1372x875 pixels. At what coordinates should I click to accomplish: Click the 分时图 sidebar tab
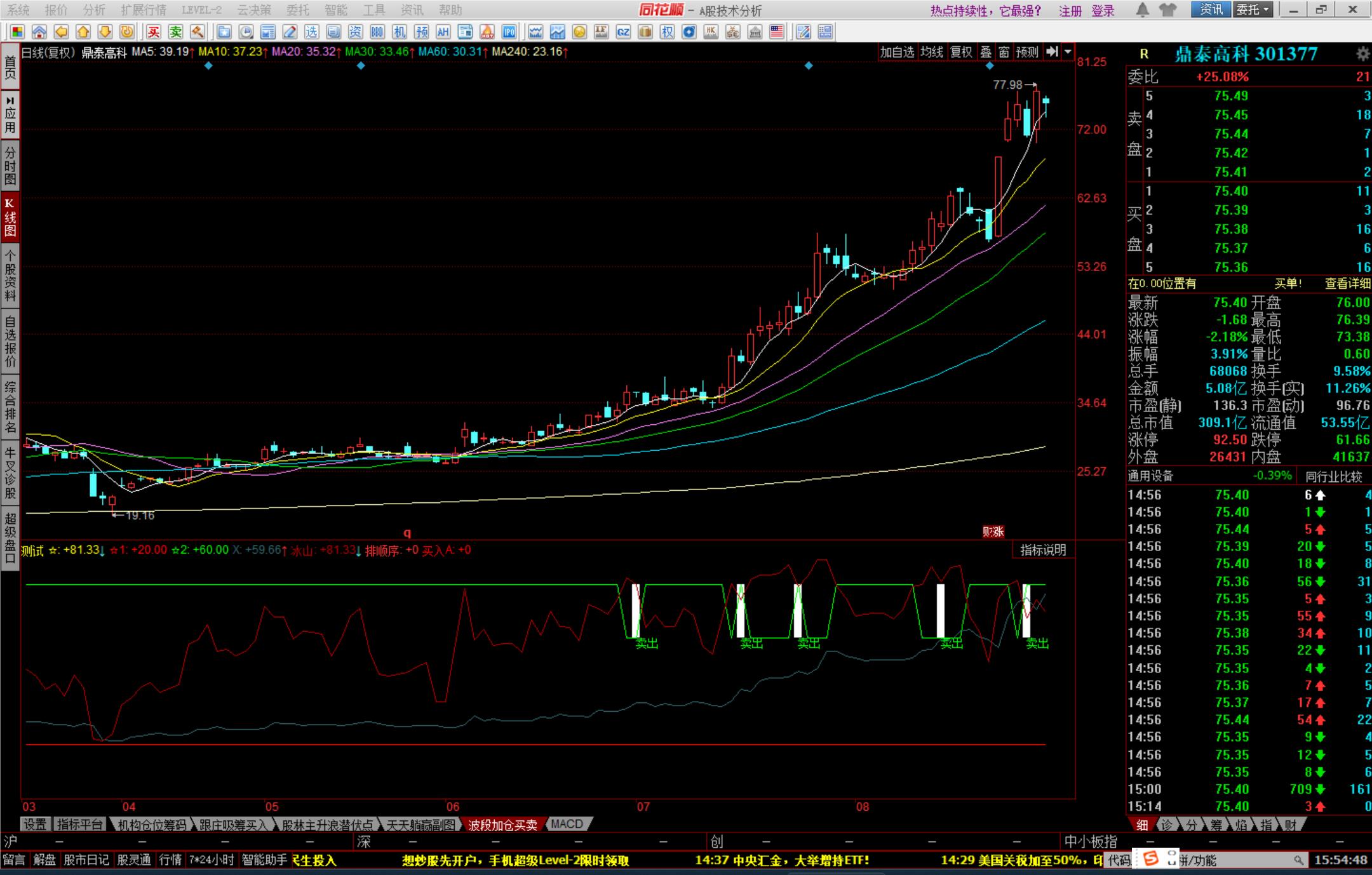pyautogui.click(x=10, y=165)
